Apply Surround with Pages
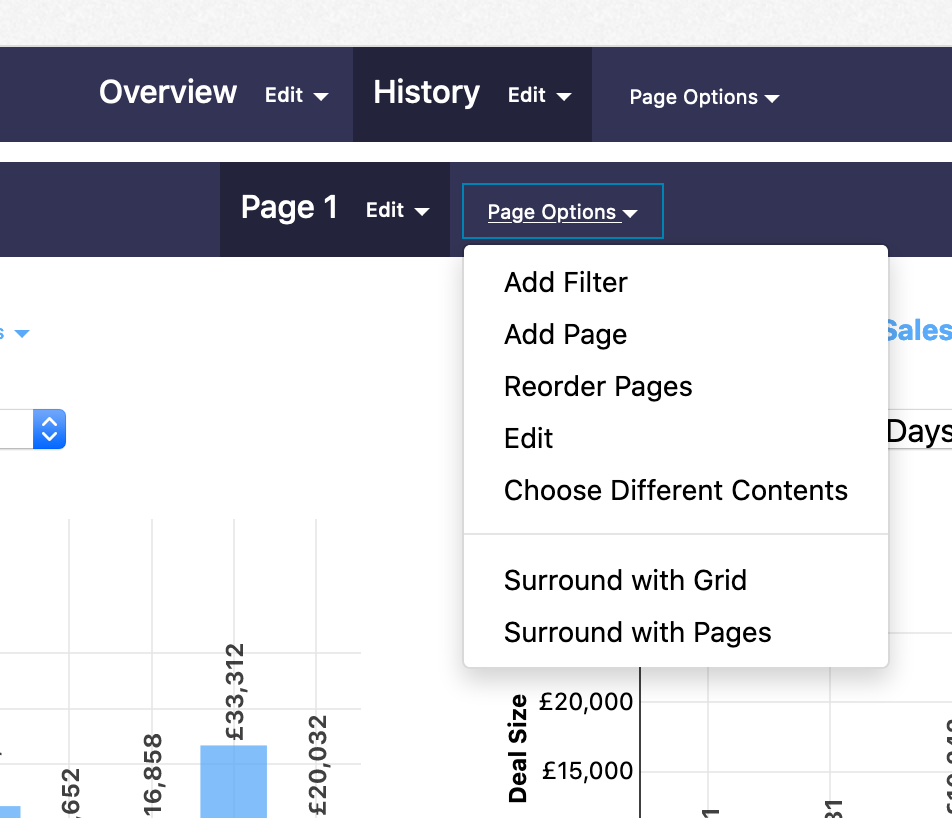 (x=637, y=632)
